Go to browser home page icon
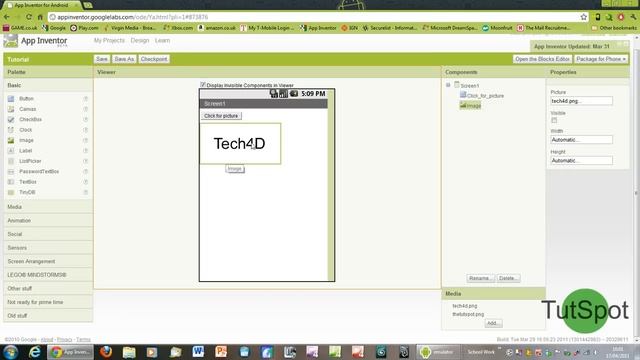 (x=40, y=17)
